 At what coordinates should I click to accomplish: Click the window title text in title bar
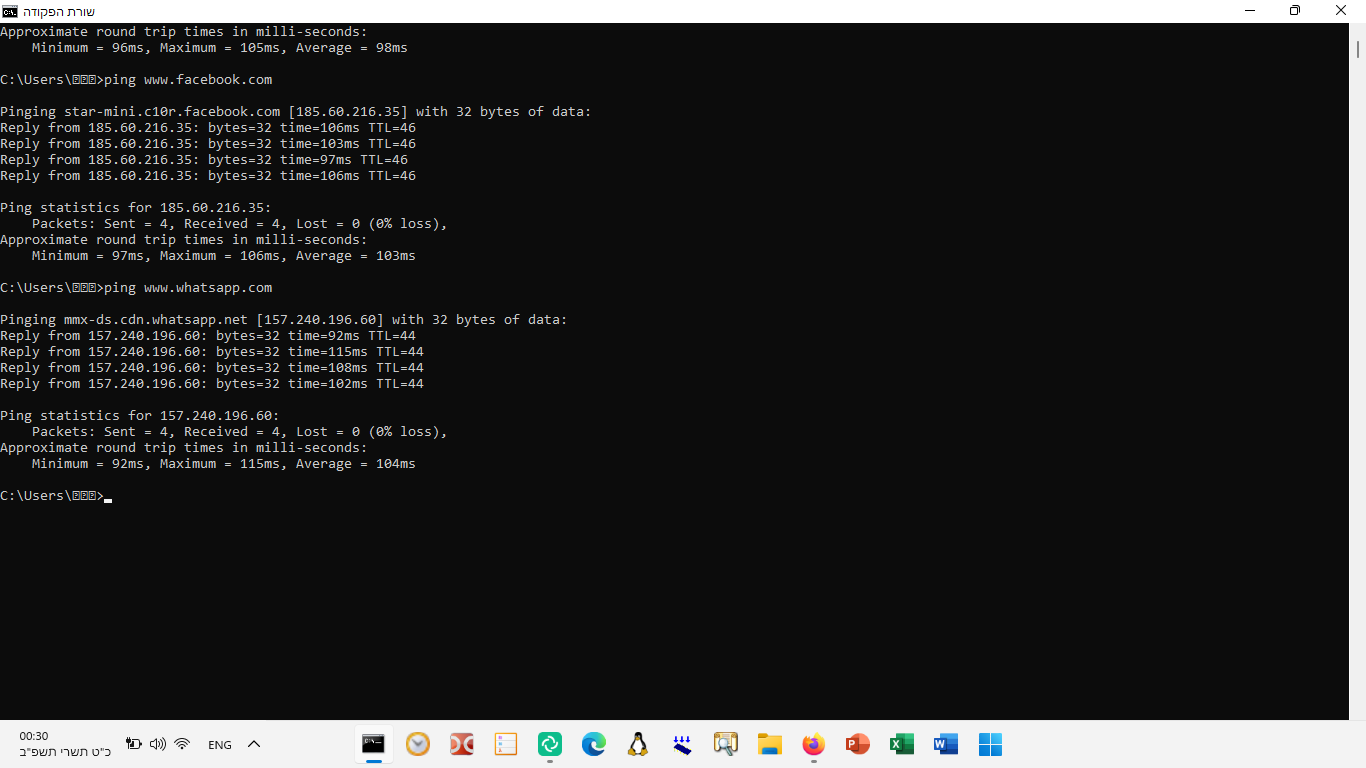(58, 11)
